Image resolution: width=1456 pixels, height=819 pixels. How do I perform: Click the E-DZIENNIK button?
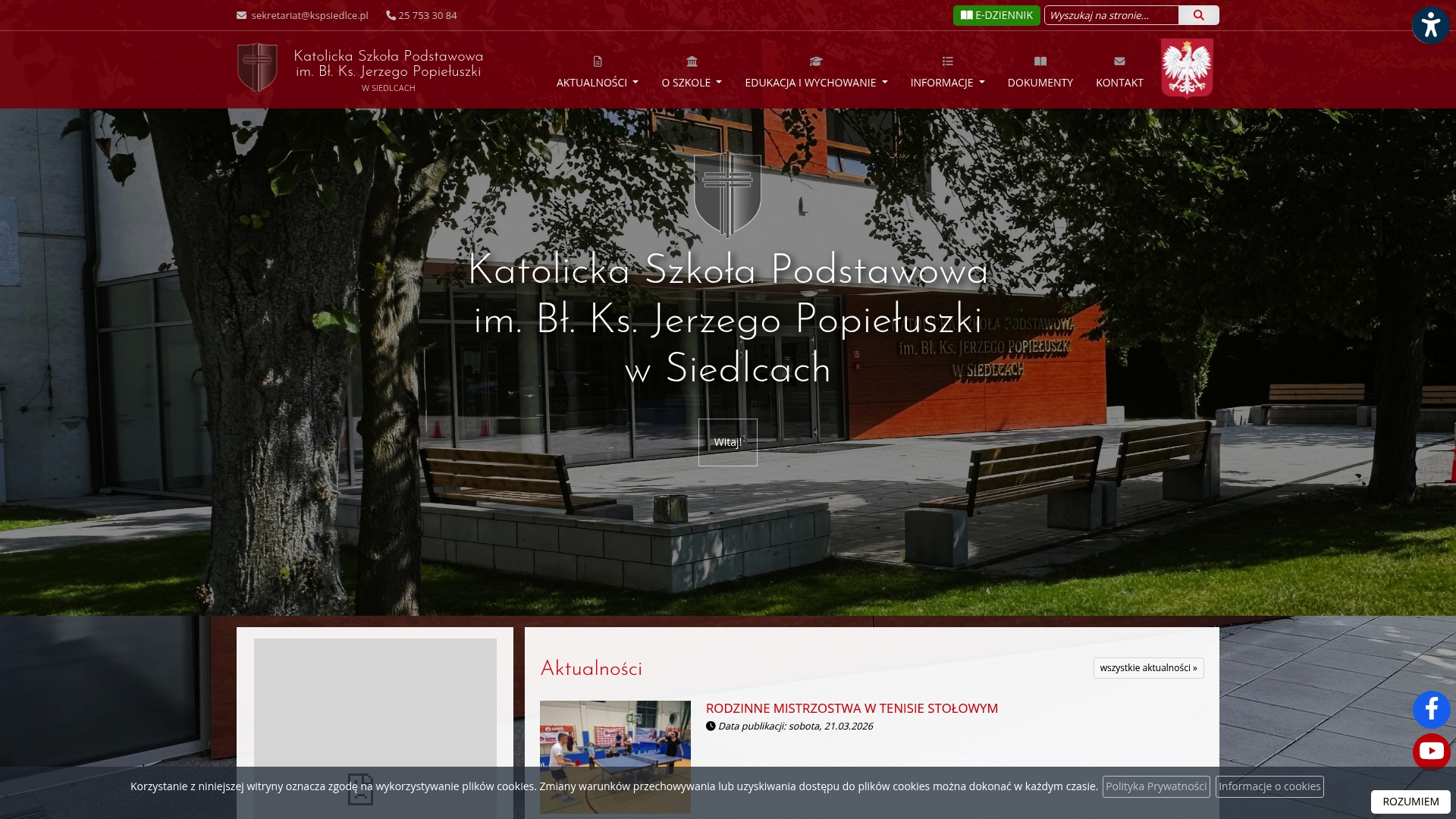(996, 14)
